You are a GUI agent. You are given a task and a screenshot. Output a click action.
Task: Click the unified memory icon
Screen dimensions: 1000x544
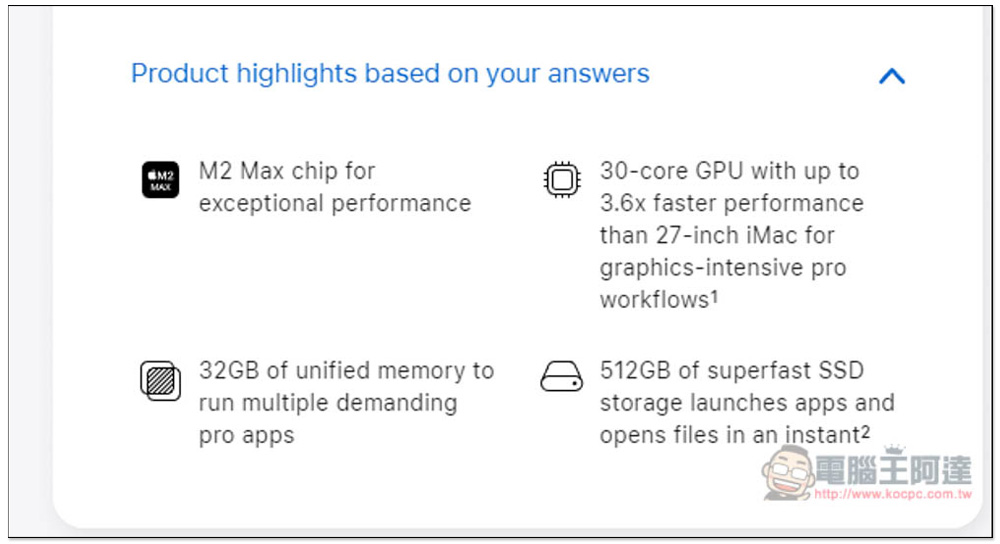pos(160,380)
